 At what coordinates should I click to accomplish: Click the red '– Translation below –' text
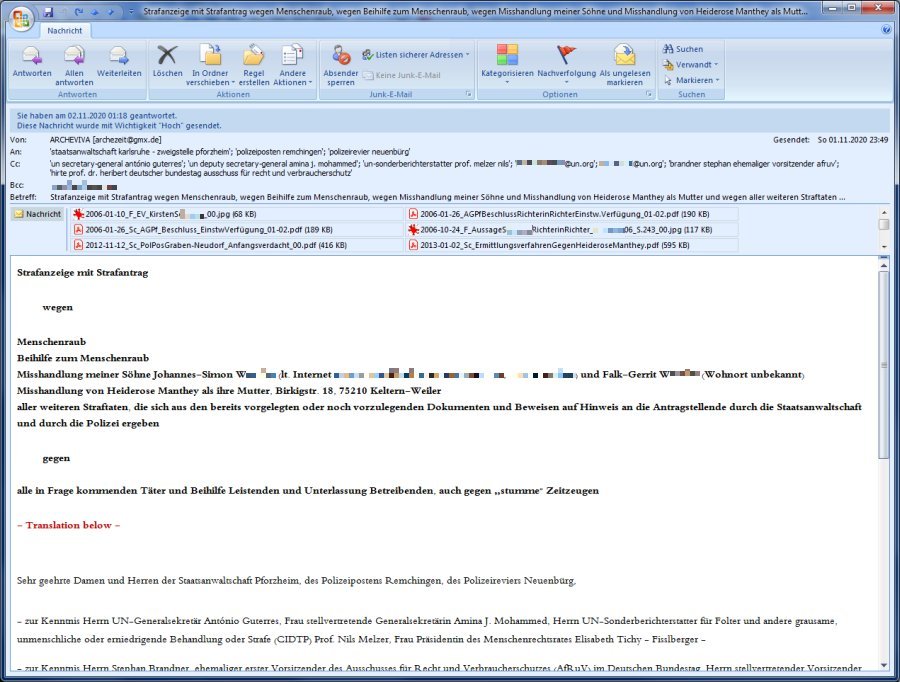click(68, 525)
